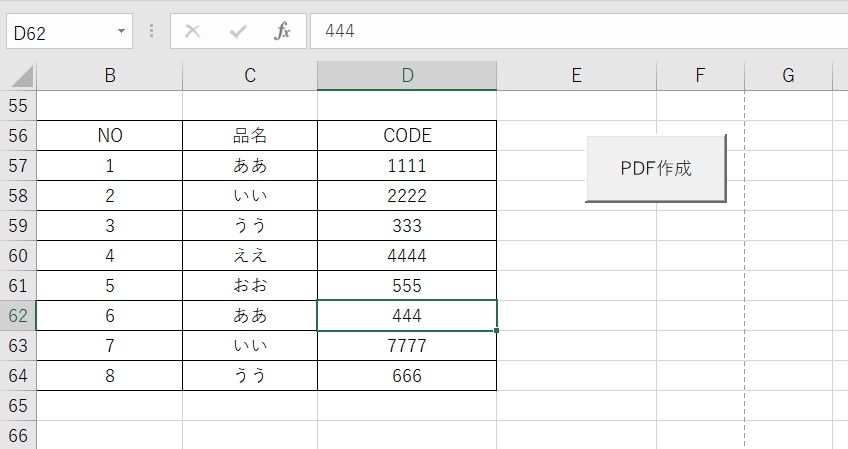Select row 62 header
Image resolution: width=848 pixels, height=449 pixels.
point(18,315)
